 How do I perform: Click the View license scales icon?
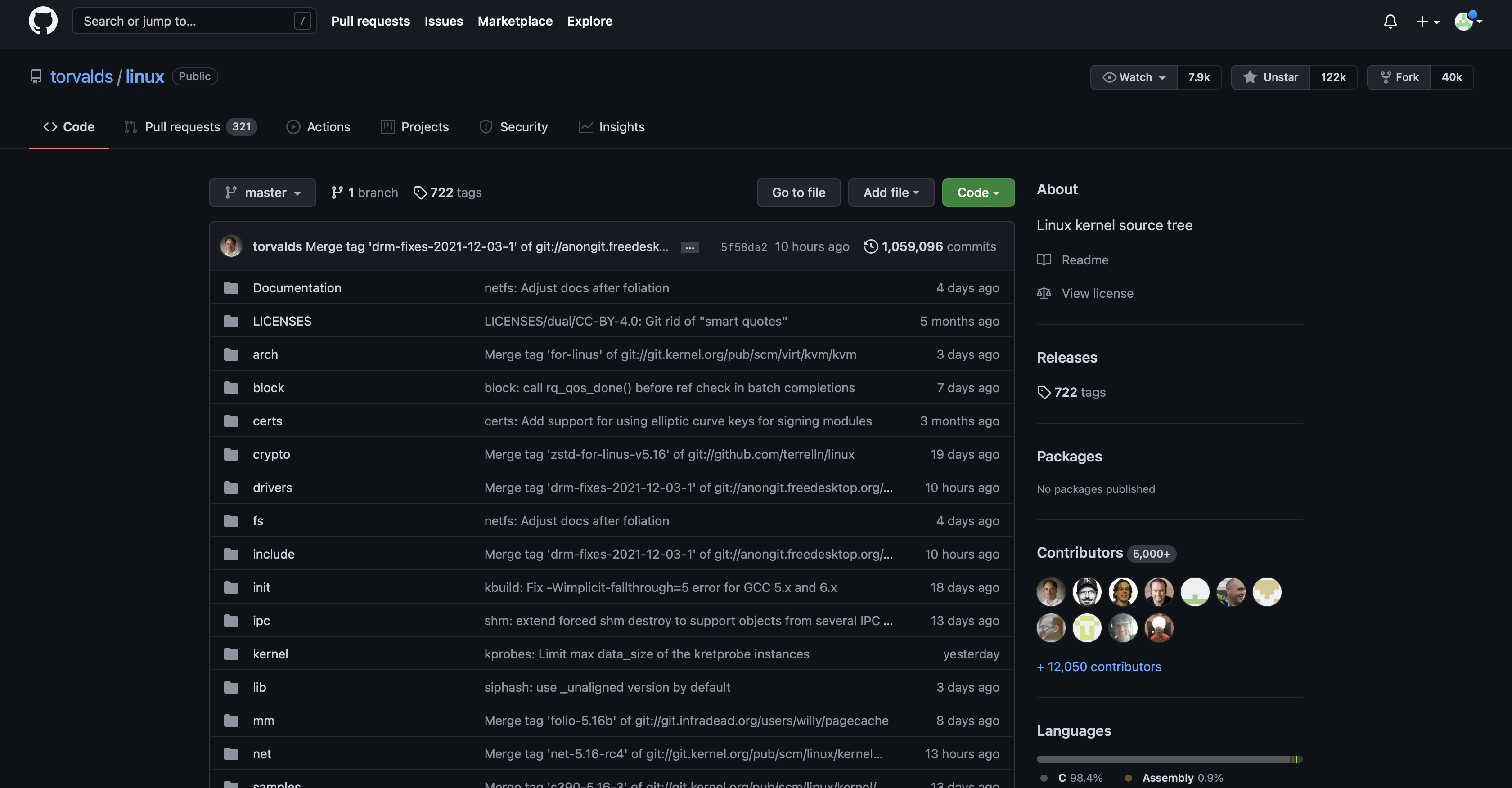1044,293
